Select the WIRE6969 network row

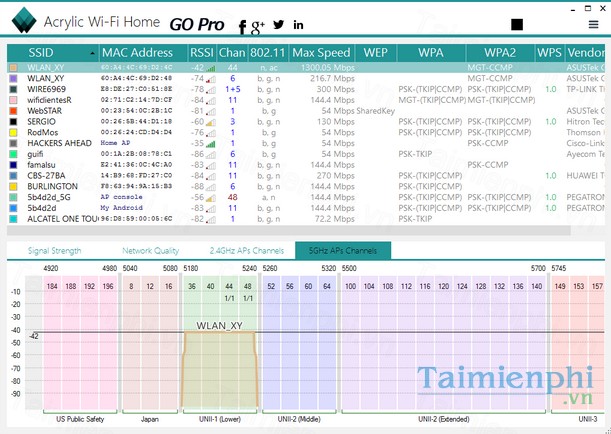click(x=306, y=89)
